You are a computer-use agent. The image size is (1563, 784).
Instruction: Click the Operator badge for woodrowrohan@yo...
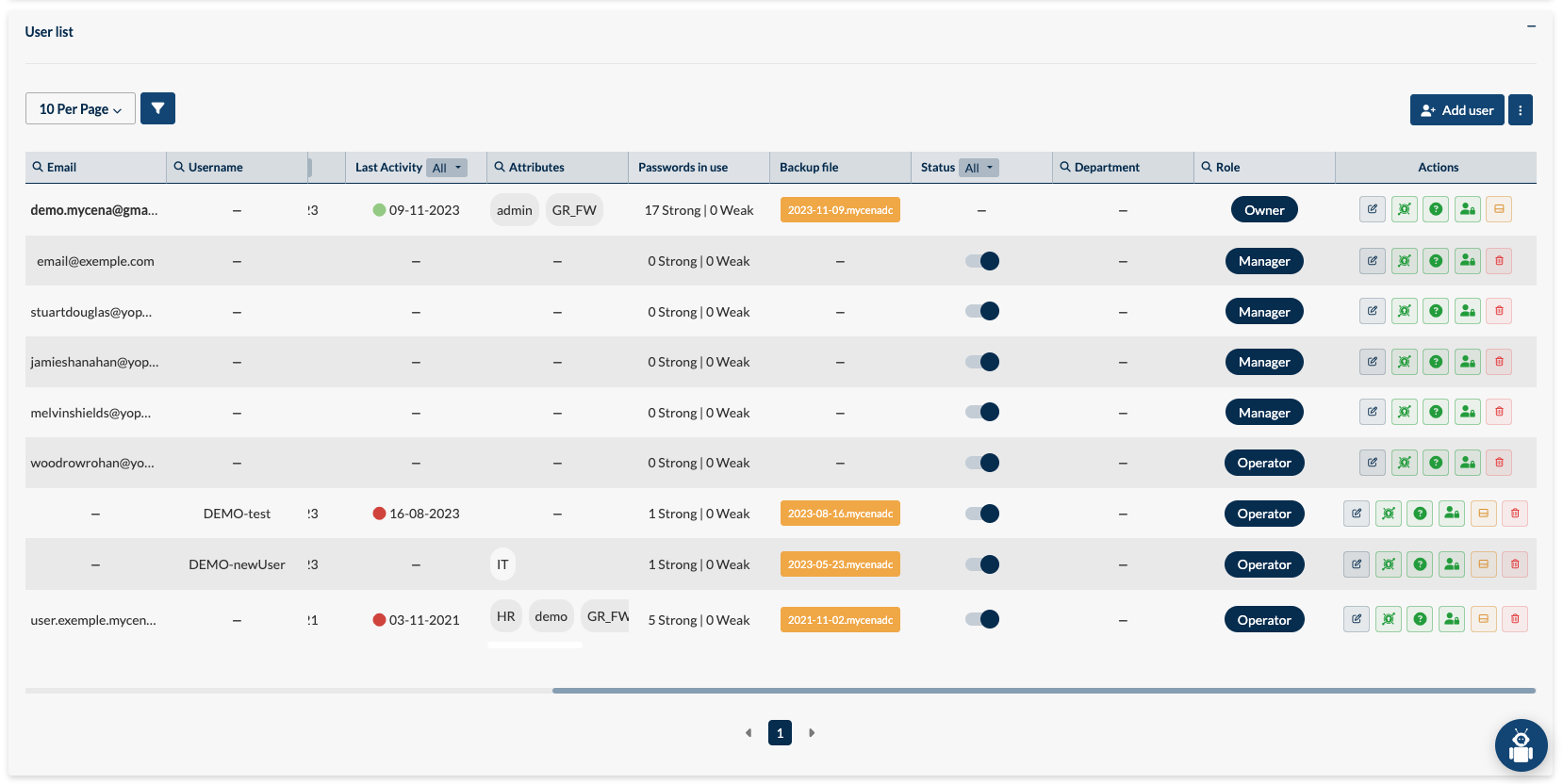1264,463
